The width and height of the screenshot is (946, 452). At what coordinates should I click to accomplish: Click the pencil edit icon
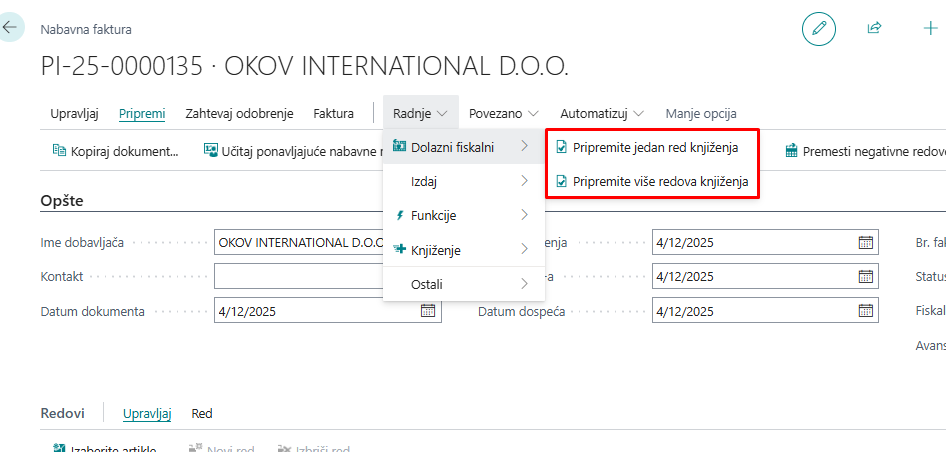pos(818,29)
